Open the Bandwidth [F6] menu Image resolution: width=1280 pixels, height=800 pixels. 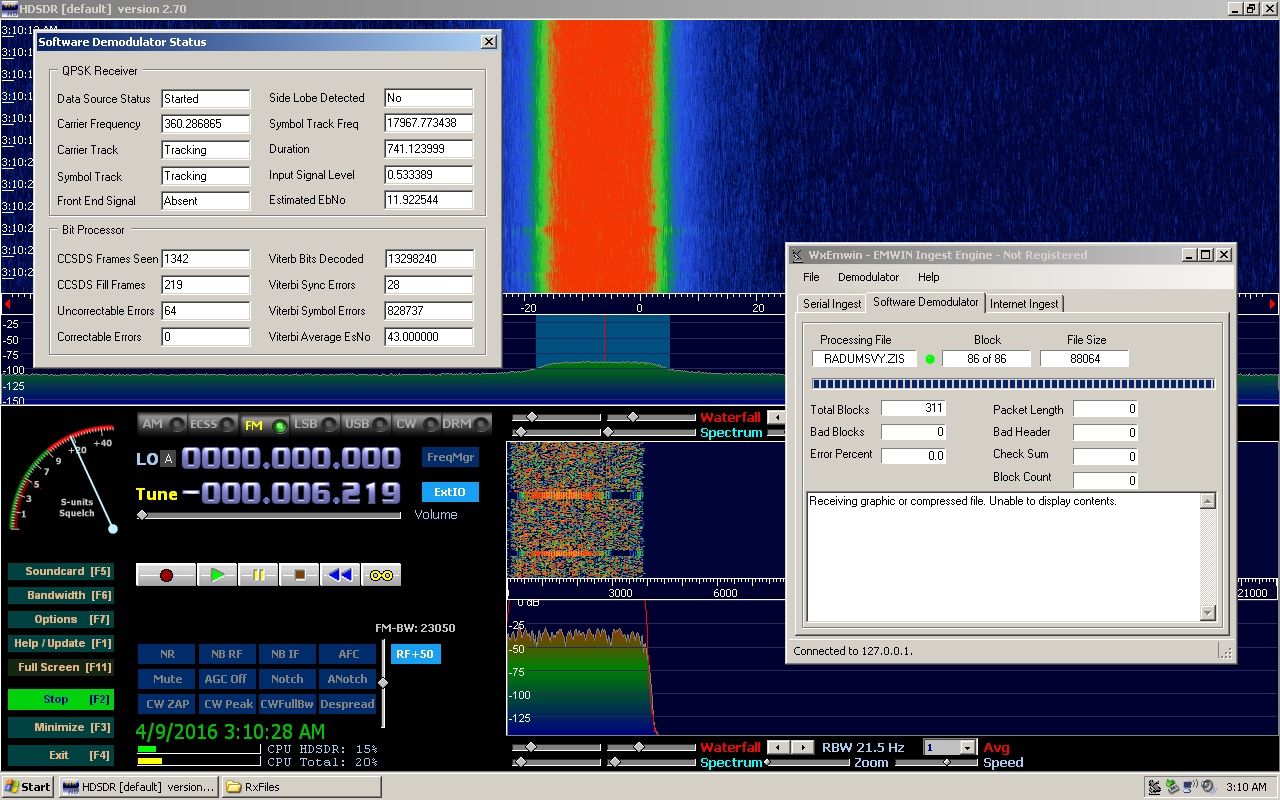[x=60, y=595]
